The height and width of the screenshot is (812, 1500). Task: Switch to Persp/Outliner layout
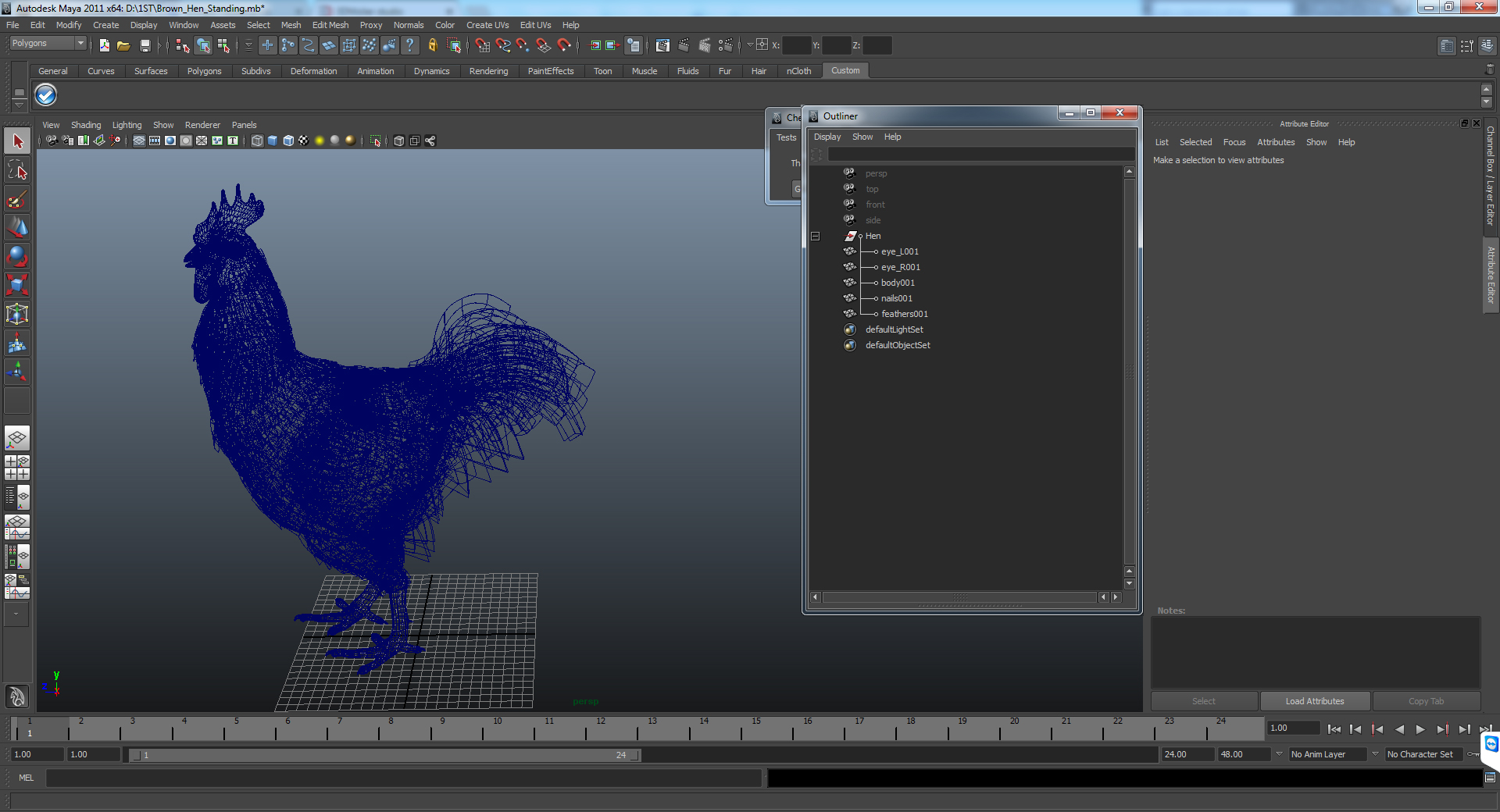tap(17, 497)
